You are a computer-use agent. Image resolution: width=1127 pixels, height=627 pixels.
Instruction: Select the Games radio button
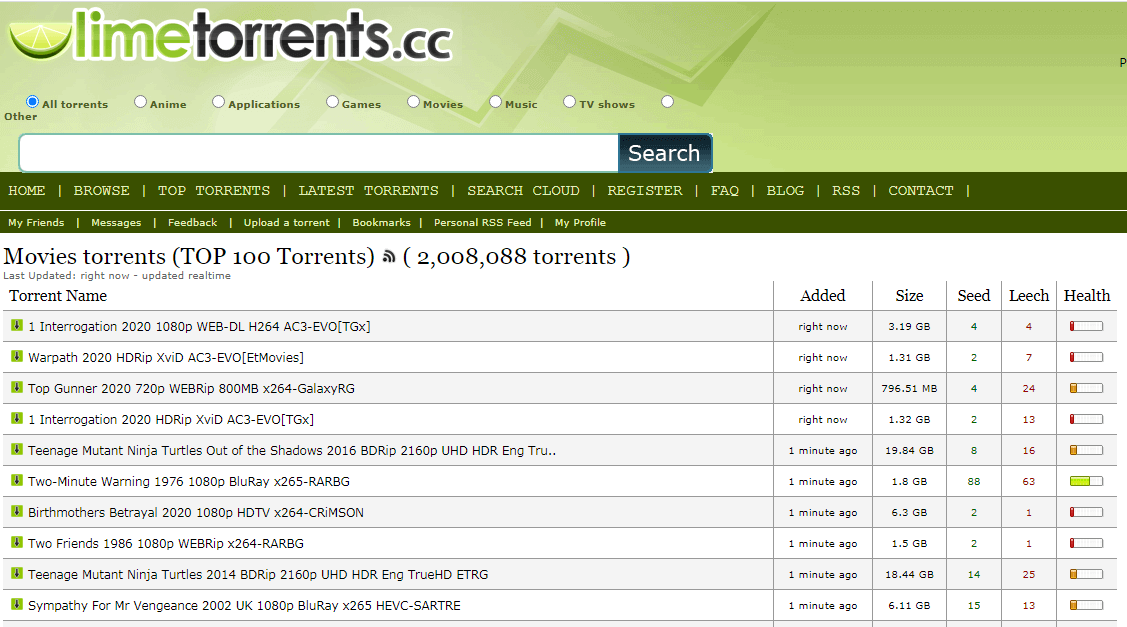pos(332,101)
